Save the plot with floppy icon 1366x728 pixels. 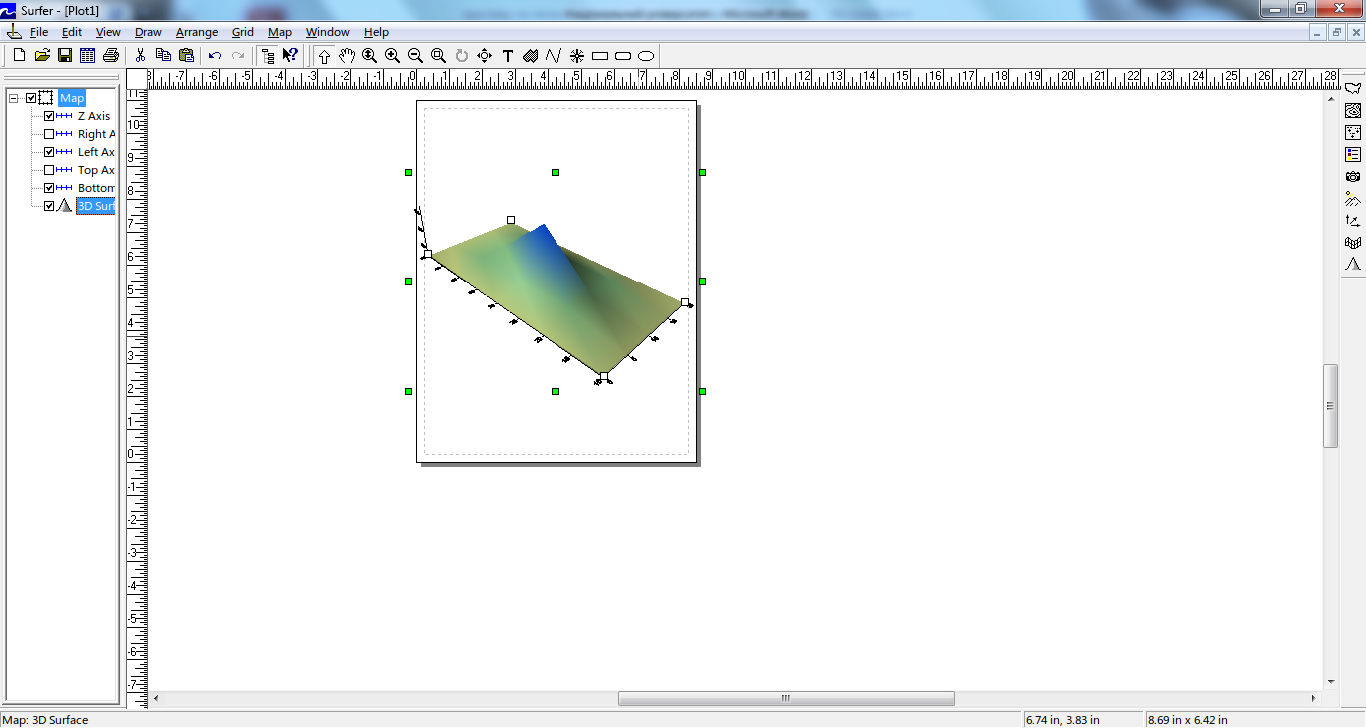pos(65,55)
